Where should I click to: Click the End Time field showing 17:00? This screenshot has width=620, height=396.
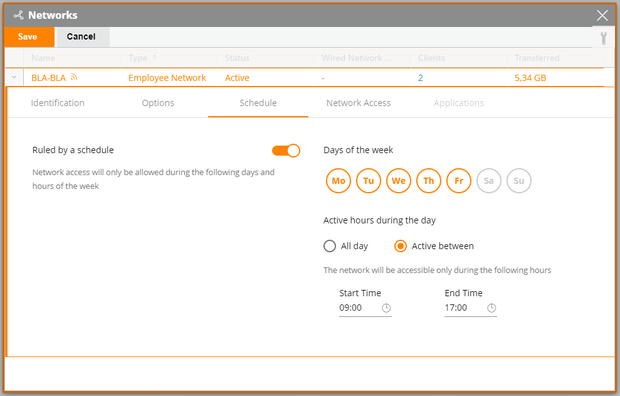[x=470, y=308]
